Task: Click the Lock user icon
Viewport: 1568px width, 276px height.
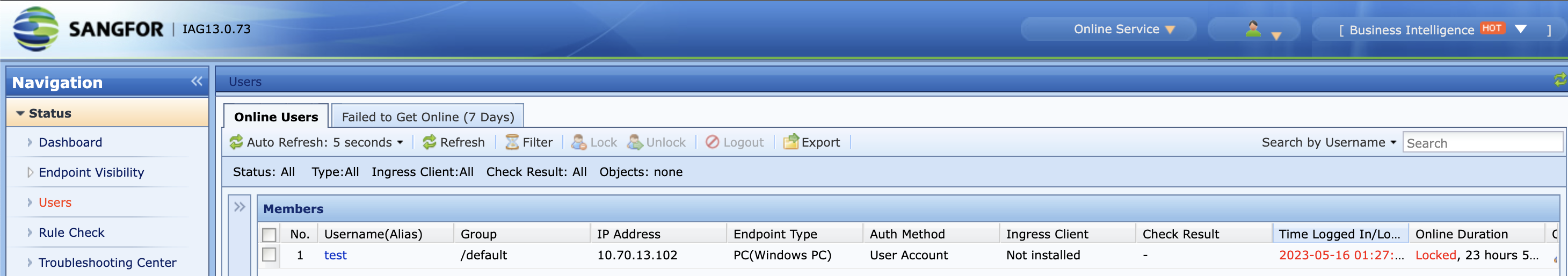Action: (578, 143)
